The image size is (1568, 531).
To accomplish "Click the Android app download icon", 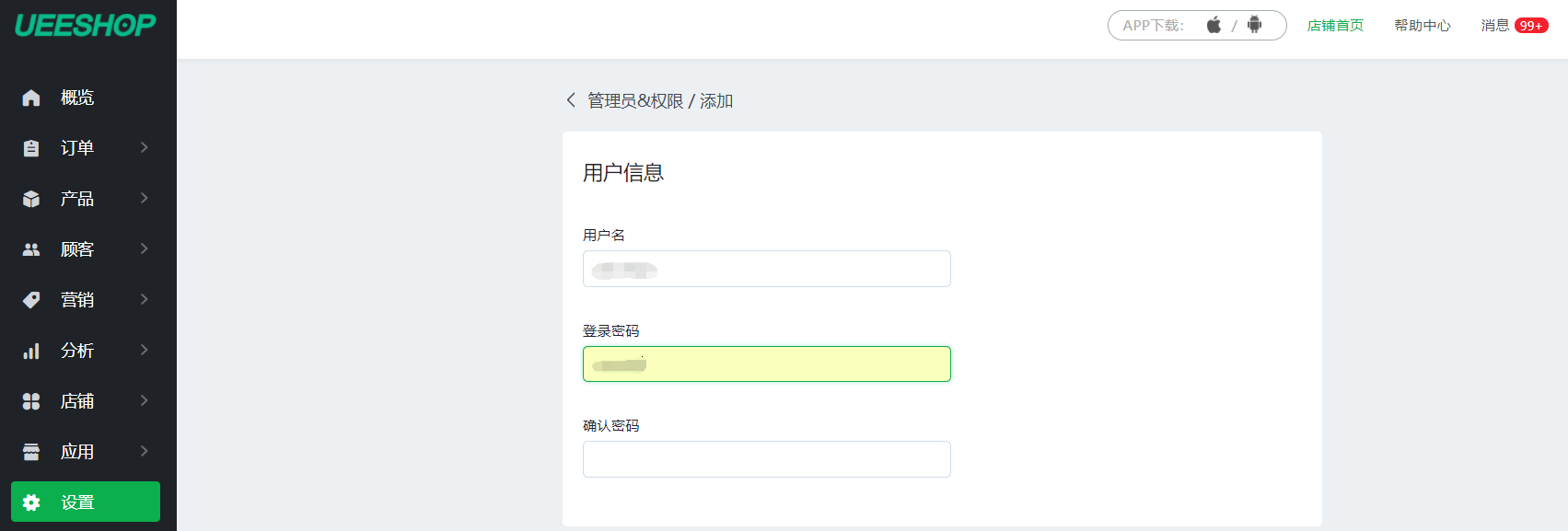I will (x=1254, y=25).
